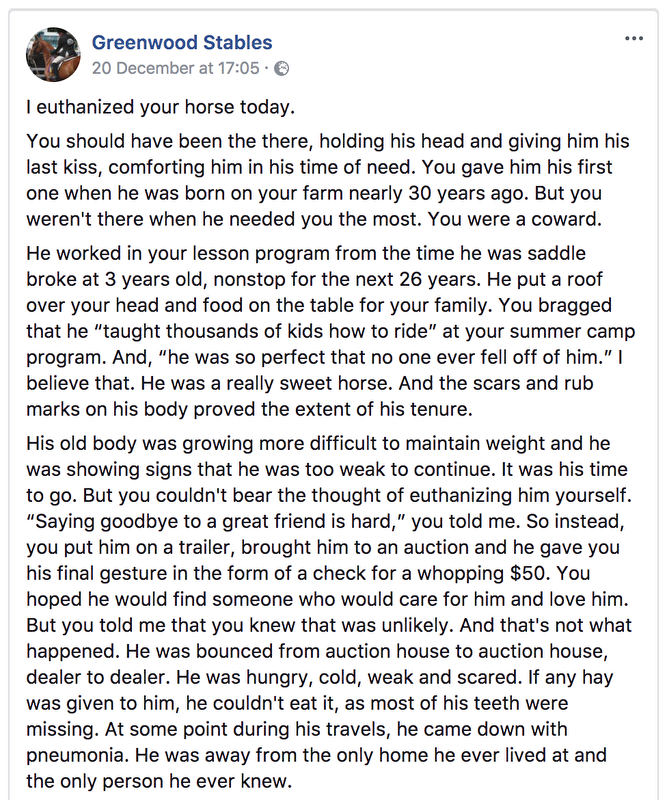Open the 20 December at 17:05 timestamp
Screen dimensions: 667x800
point(176,68)
